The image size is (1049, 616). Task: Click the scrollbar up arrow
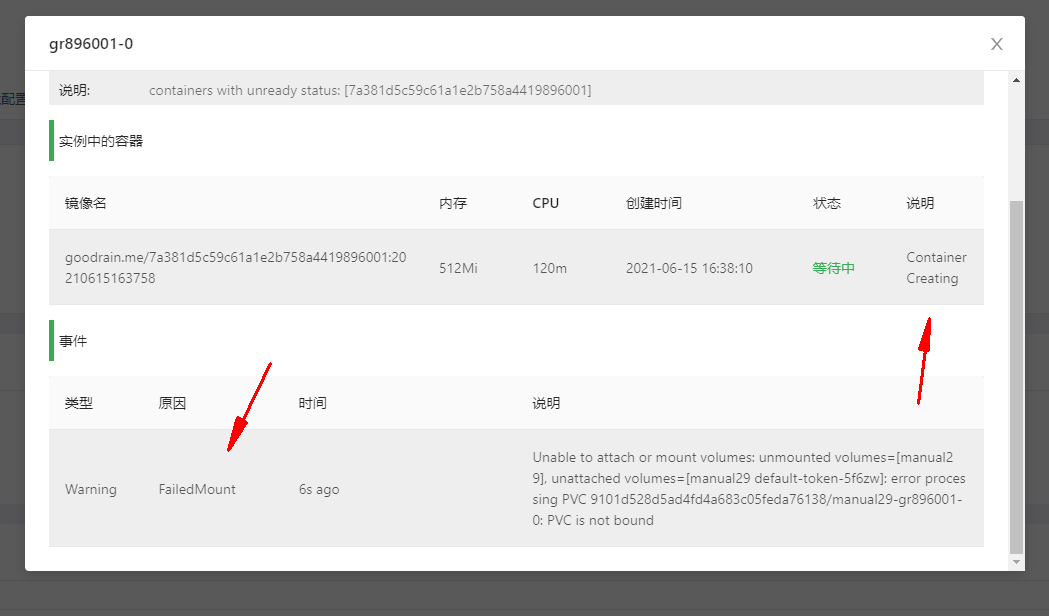click(x=1016, y=80)
